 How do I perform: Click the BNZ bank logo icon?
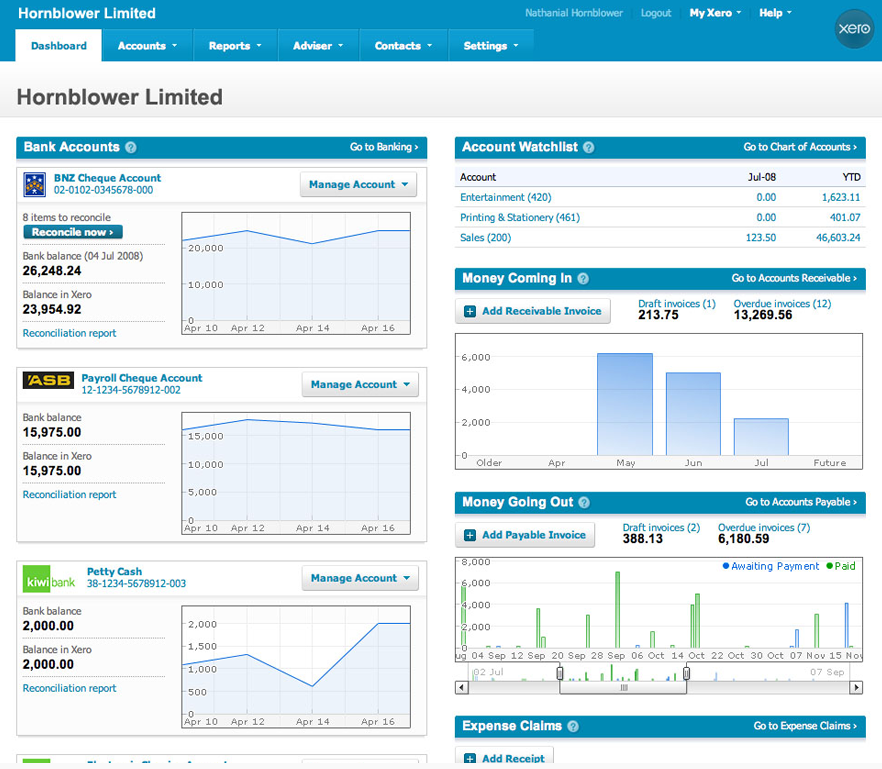(34, 185)
